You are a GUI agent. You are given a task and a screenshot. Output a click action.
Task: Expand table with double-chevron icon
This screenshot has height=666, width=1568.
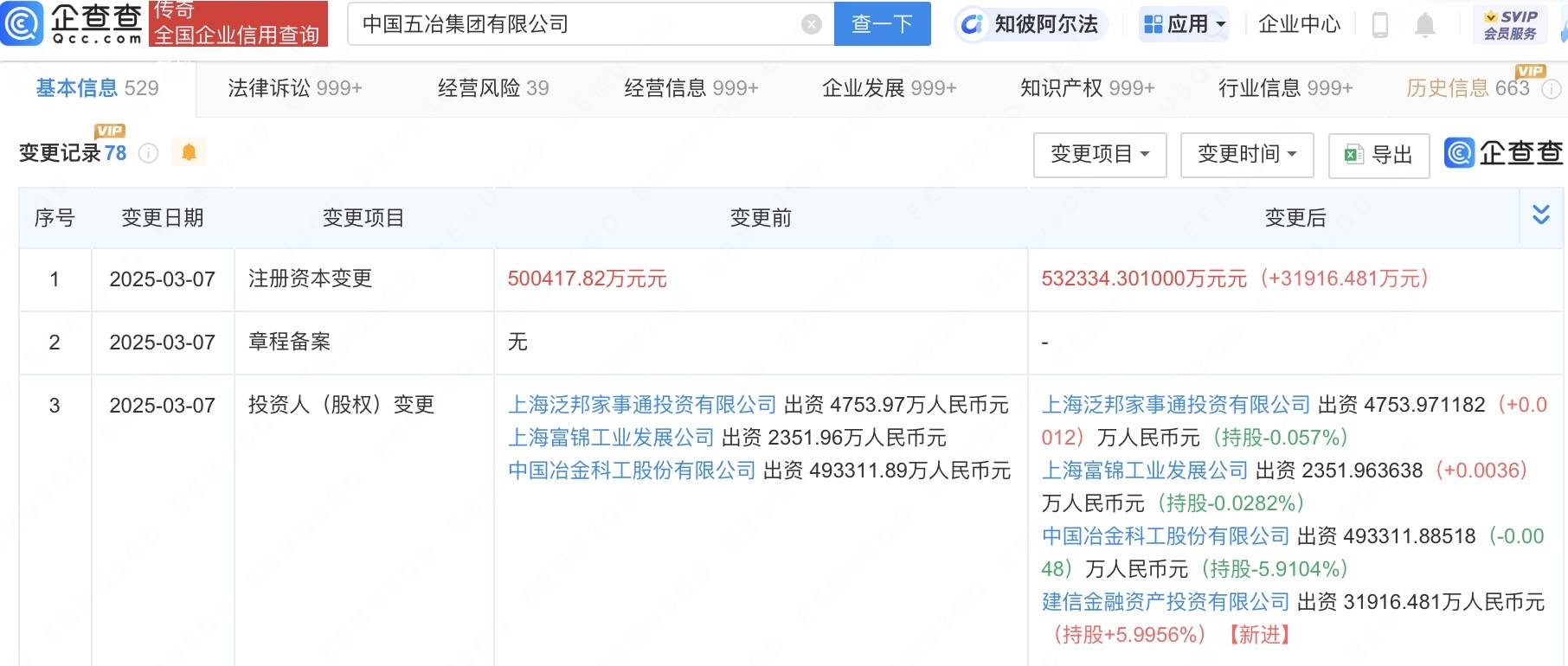tap(1541, 215)
